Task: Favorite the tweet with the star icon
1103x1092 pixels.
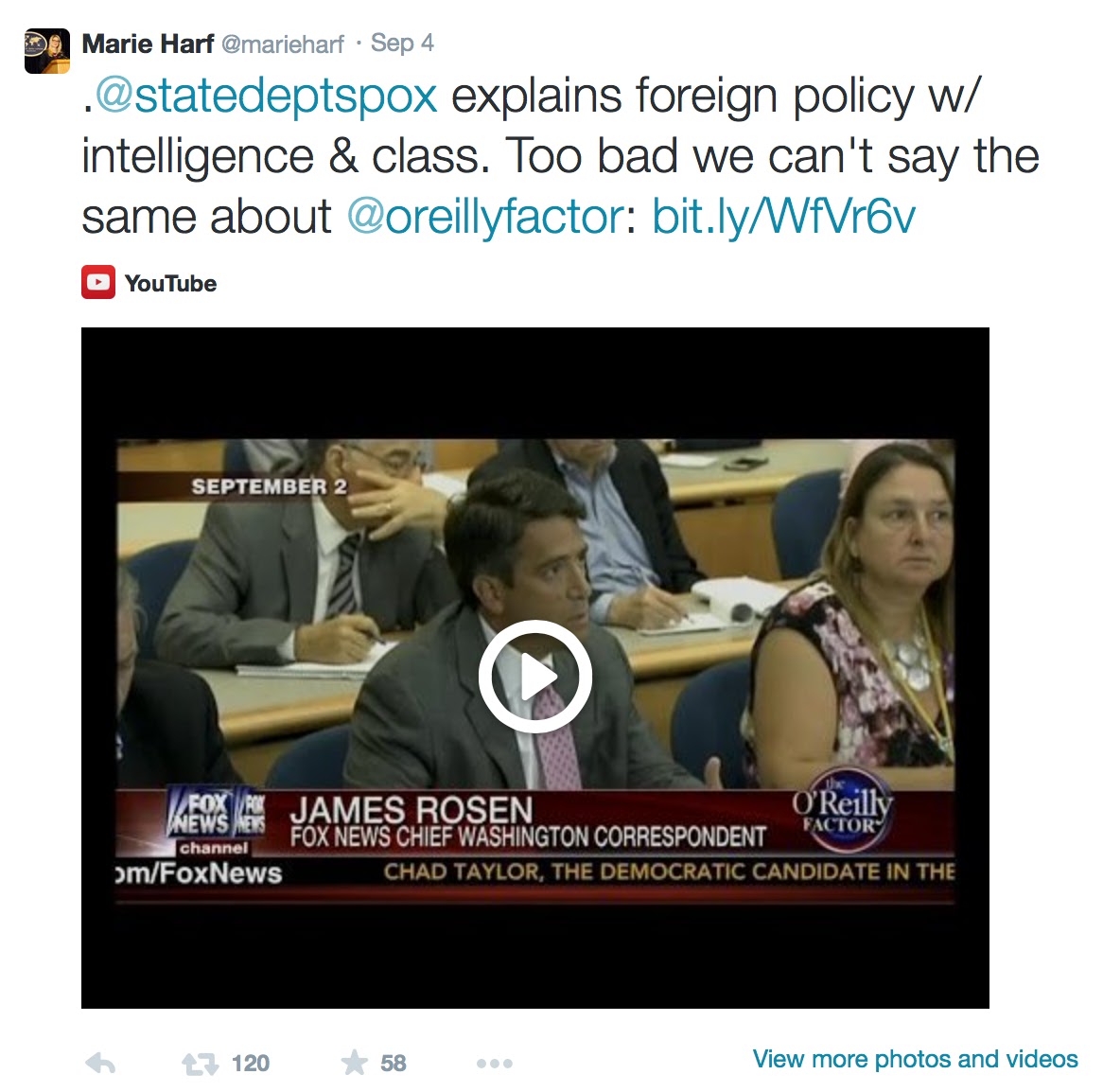Action: click(355, 1062)
